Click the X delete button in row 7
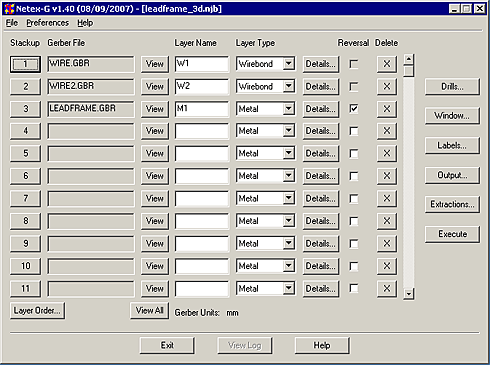Viewport: 490px width, 365px height. 387,199
